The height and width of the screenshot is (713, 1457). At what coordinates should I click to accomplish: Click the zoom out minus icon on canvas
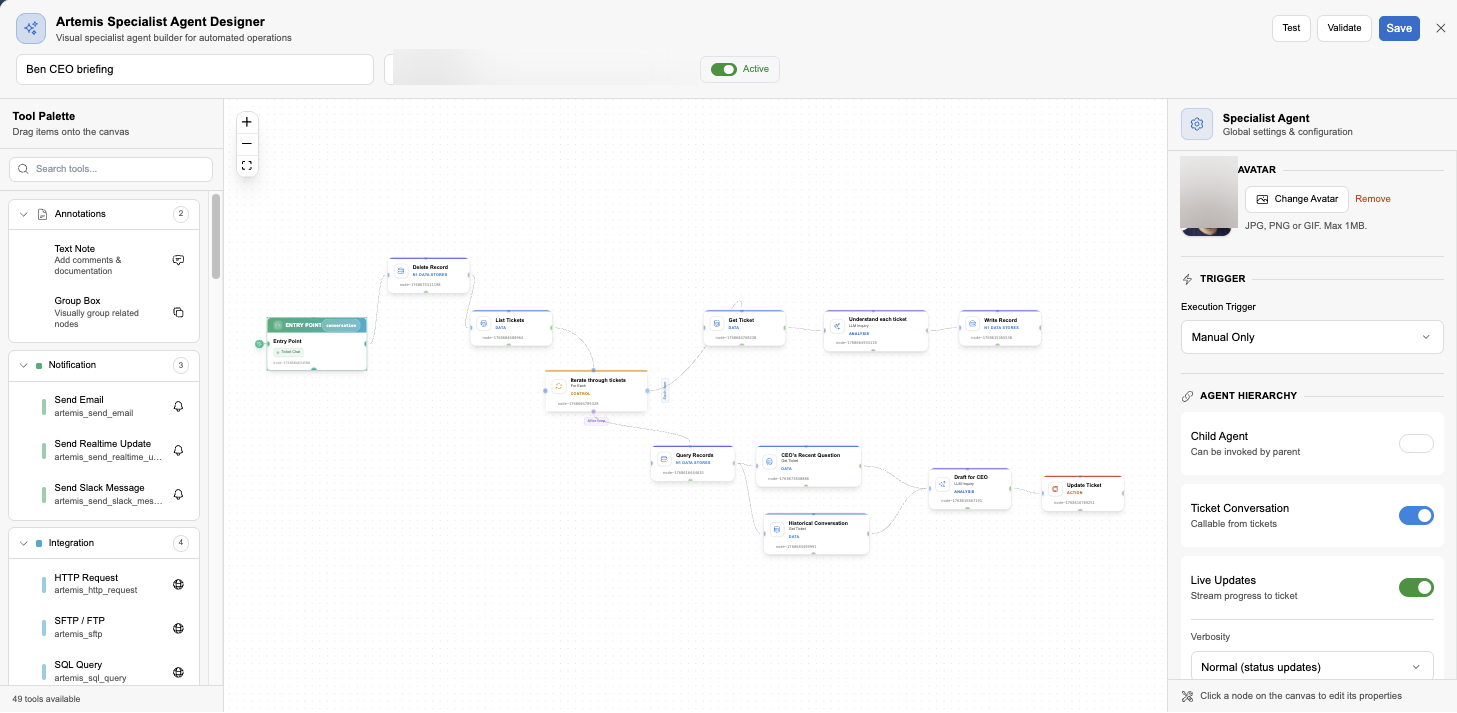tap(247, 143)
